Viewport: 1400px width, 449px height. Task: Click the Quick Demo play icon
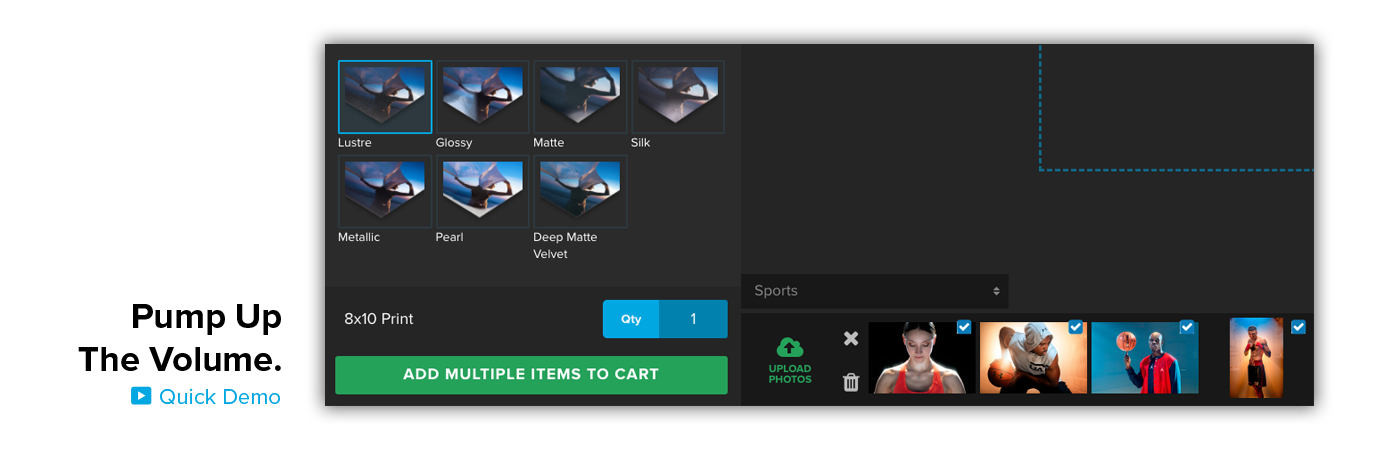tap(141, 396)
